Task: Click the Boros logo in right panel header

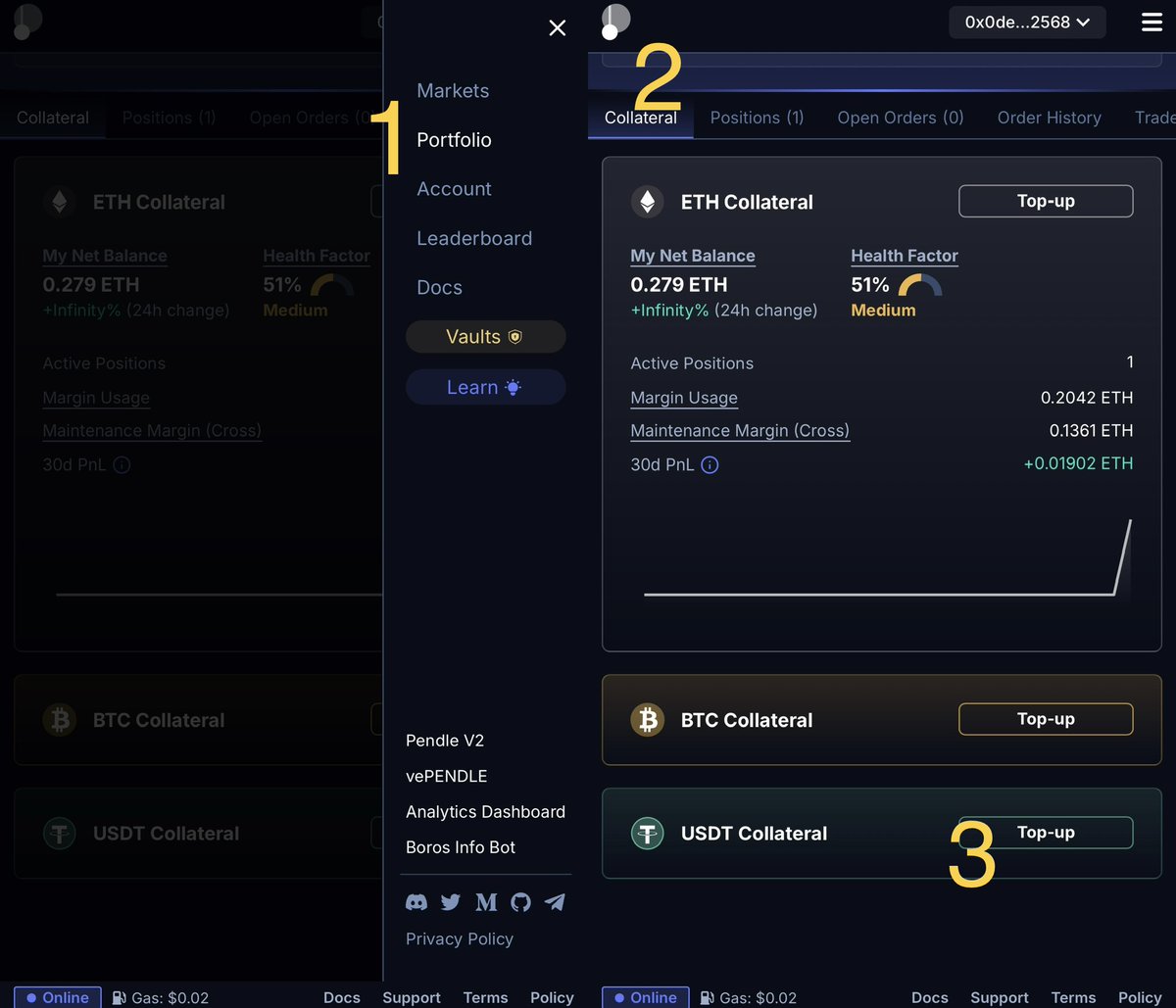Action: pyautogui.click(x=614, y=22)
